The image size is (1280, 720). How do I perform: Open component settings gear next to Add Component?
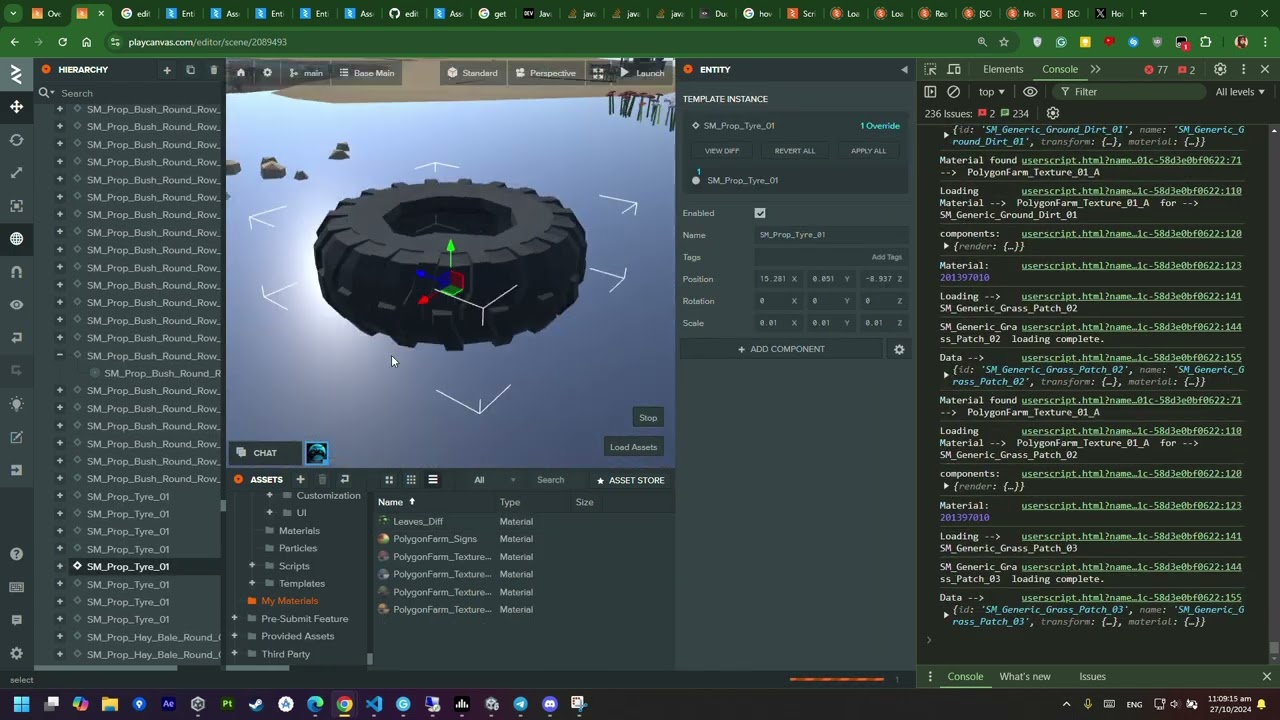click(x=899, y=349)
